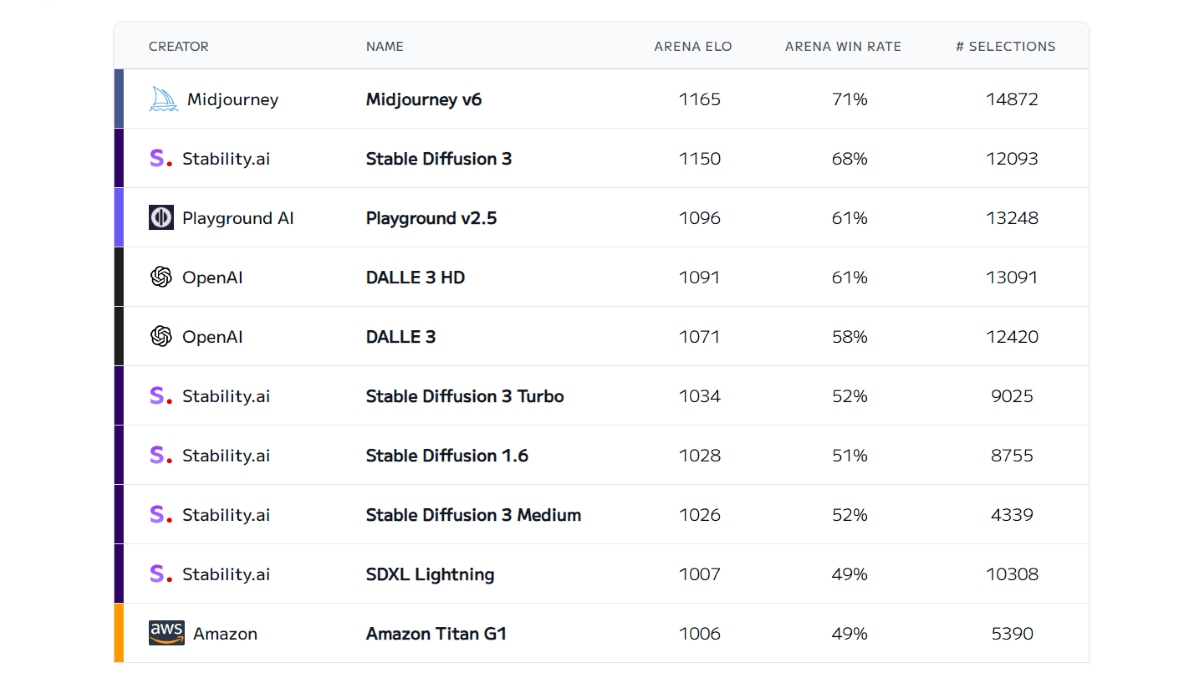Viewport: 1200px width, 674px height.
Task: Click the Stability.ai logo beside Stable Diffusion 3
Action: [x=160, y=158]
